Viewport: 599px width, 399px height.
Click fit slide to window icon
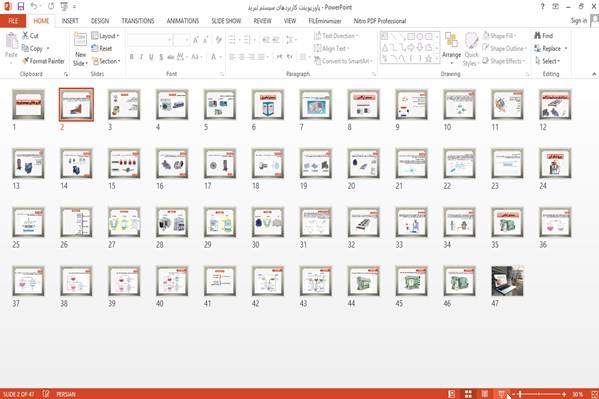tap(594, 394)
